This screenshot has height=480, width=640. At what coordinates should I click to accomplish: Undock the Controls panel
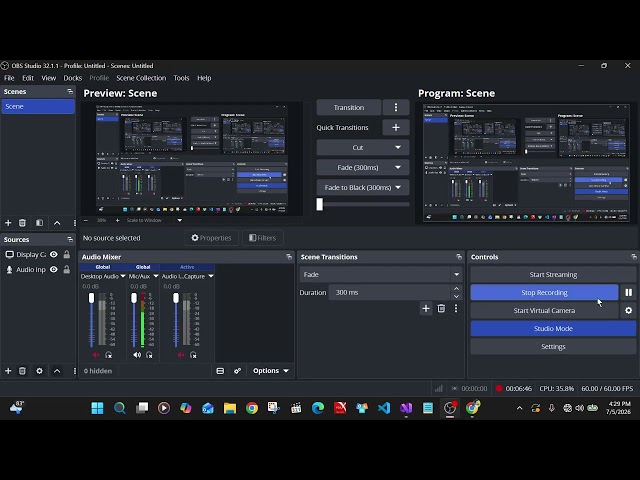[x=633, y=257]
